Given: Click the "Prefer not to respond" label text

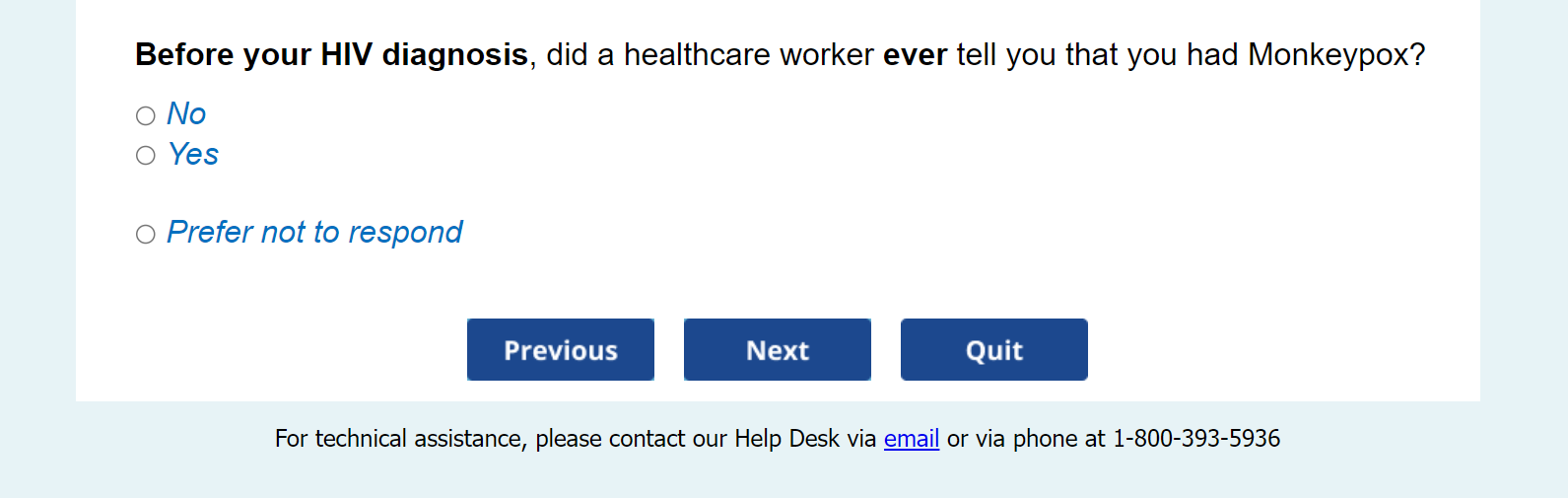Looking at the screenshot, I should (x=314, y=233).
